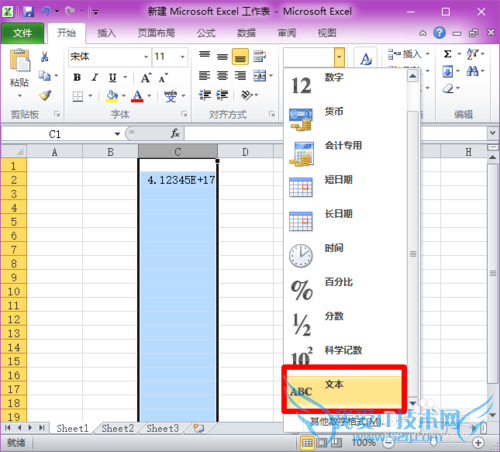Image resolution: width=500 pixels, height=452 pixels.
Task: Expand the Name Box dropdown arrow
Action: click(x=117, y=134)
